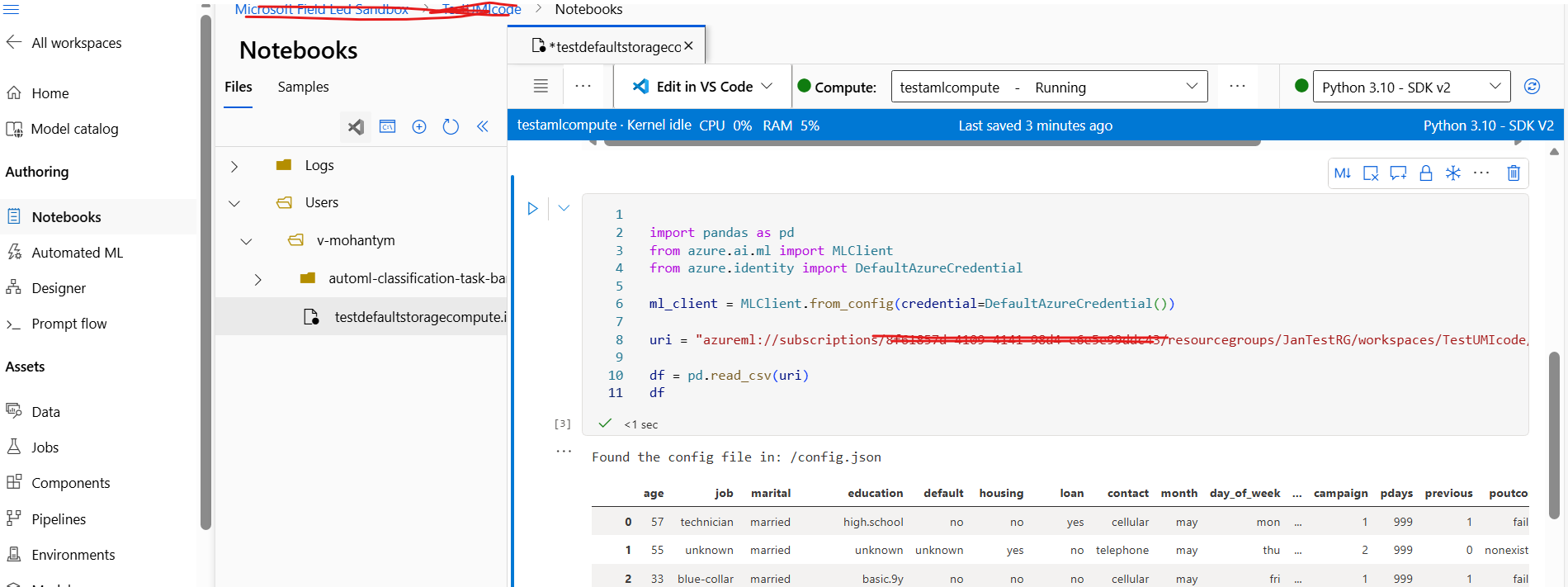The image size is (1568, 587).
Task: Click the 'technician' cell
Action: coord(706,522)
